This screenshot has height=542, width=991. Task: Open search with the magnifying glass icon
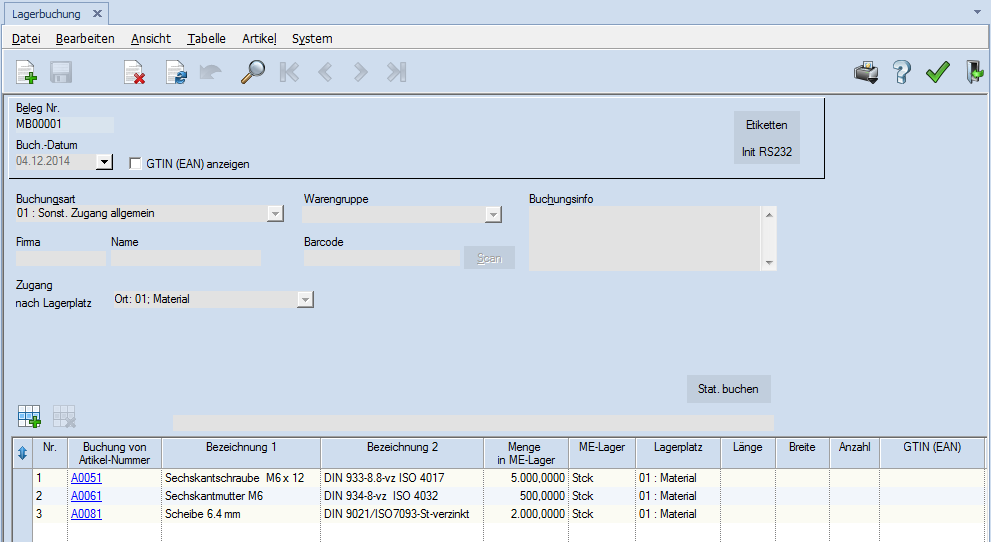coord(252,72)
